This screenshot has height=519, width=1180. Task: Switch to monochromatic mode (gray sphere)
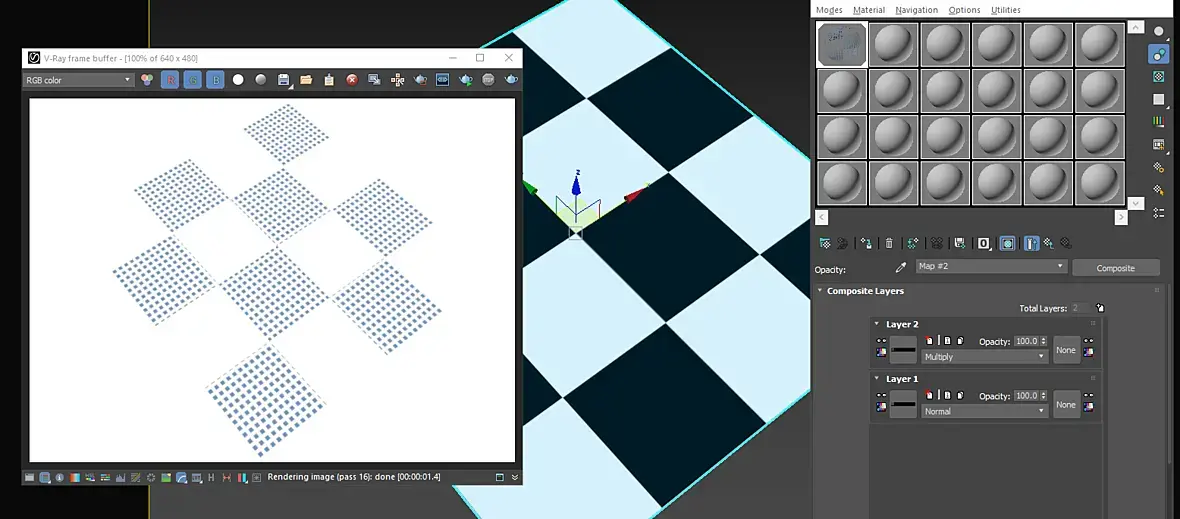[x=260, y=79]
